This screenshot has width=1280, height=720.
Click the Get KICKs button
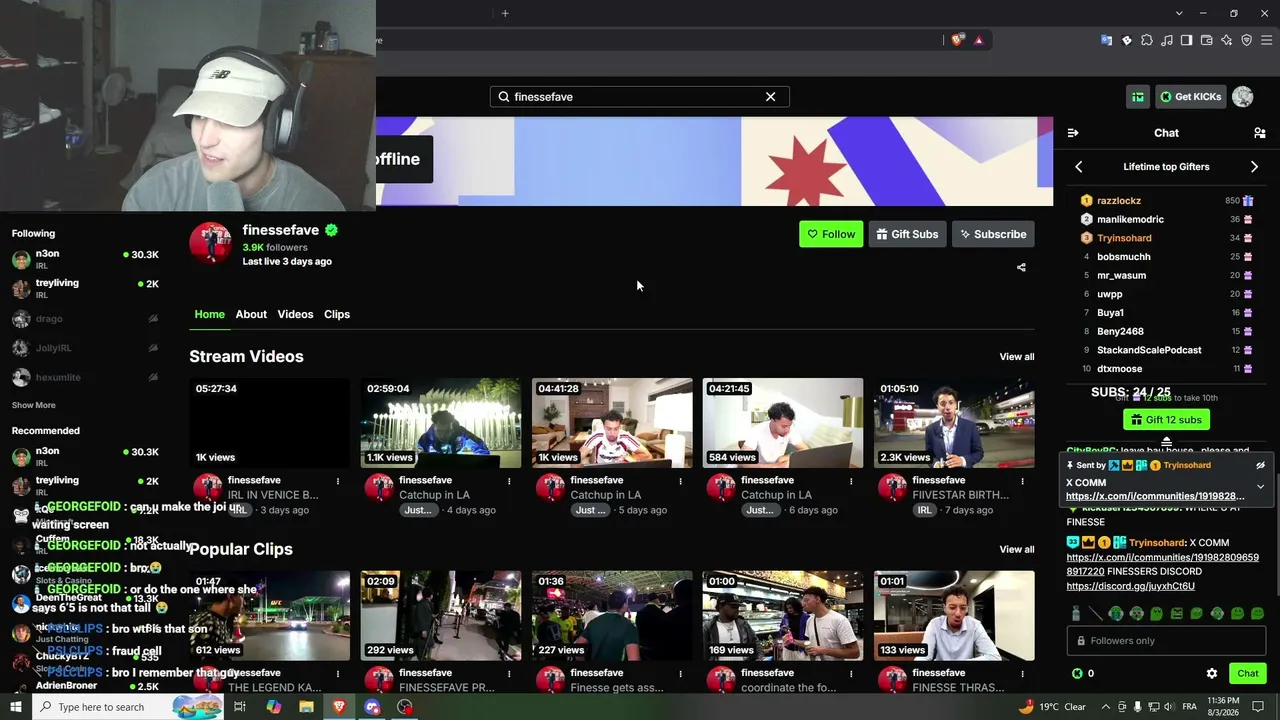[x=1191, y=97]
